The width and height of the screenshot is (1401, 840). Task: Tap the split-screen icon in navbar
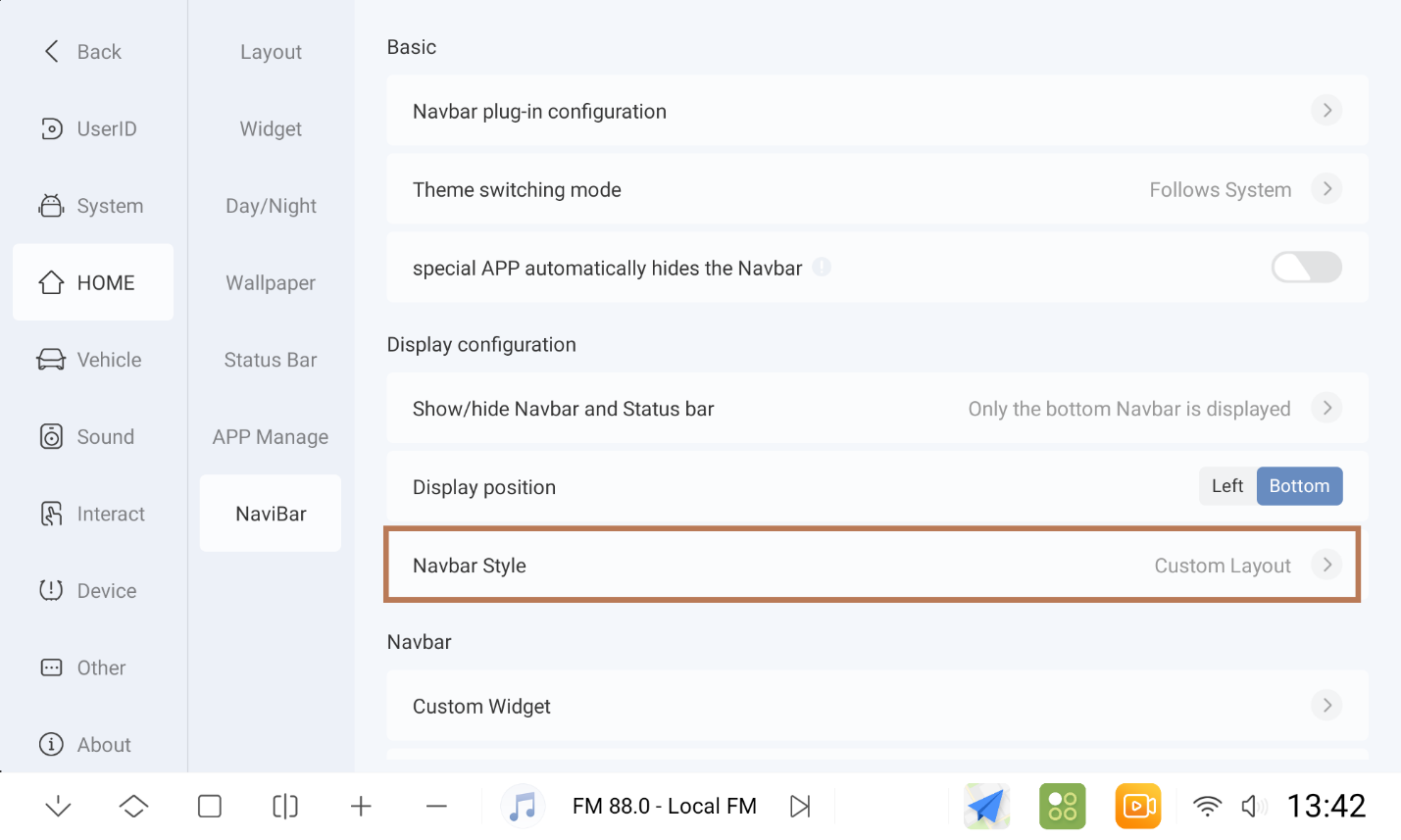click(x=285, y=806)
